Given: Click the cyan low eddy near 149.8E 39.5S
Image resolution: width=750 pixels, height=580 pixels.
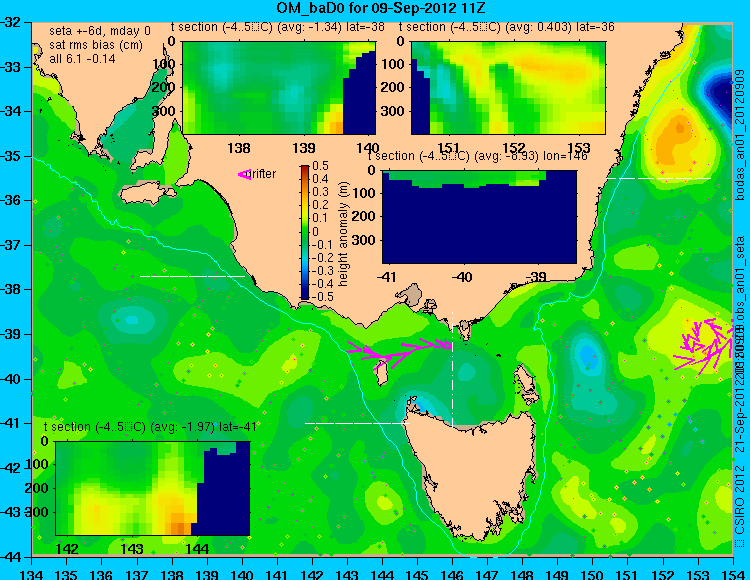Looking at the screenshot, I should point(587,356).
